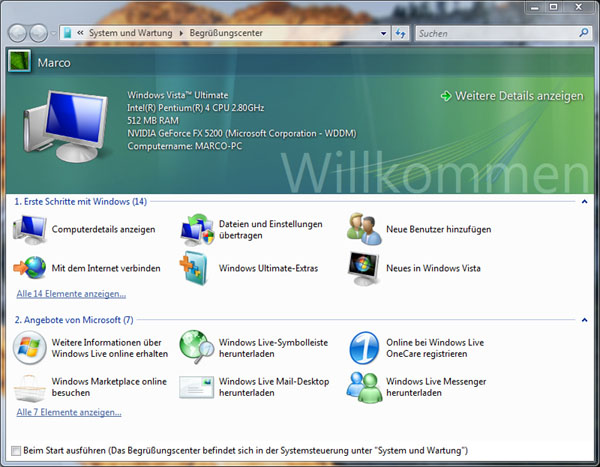Screen dimensions: 600x467
Task: Open recent pages dropdown beside nav arrows
Action: click(53, 33)
